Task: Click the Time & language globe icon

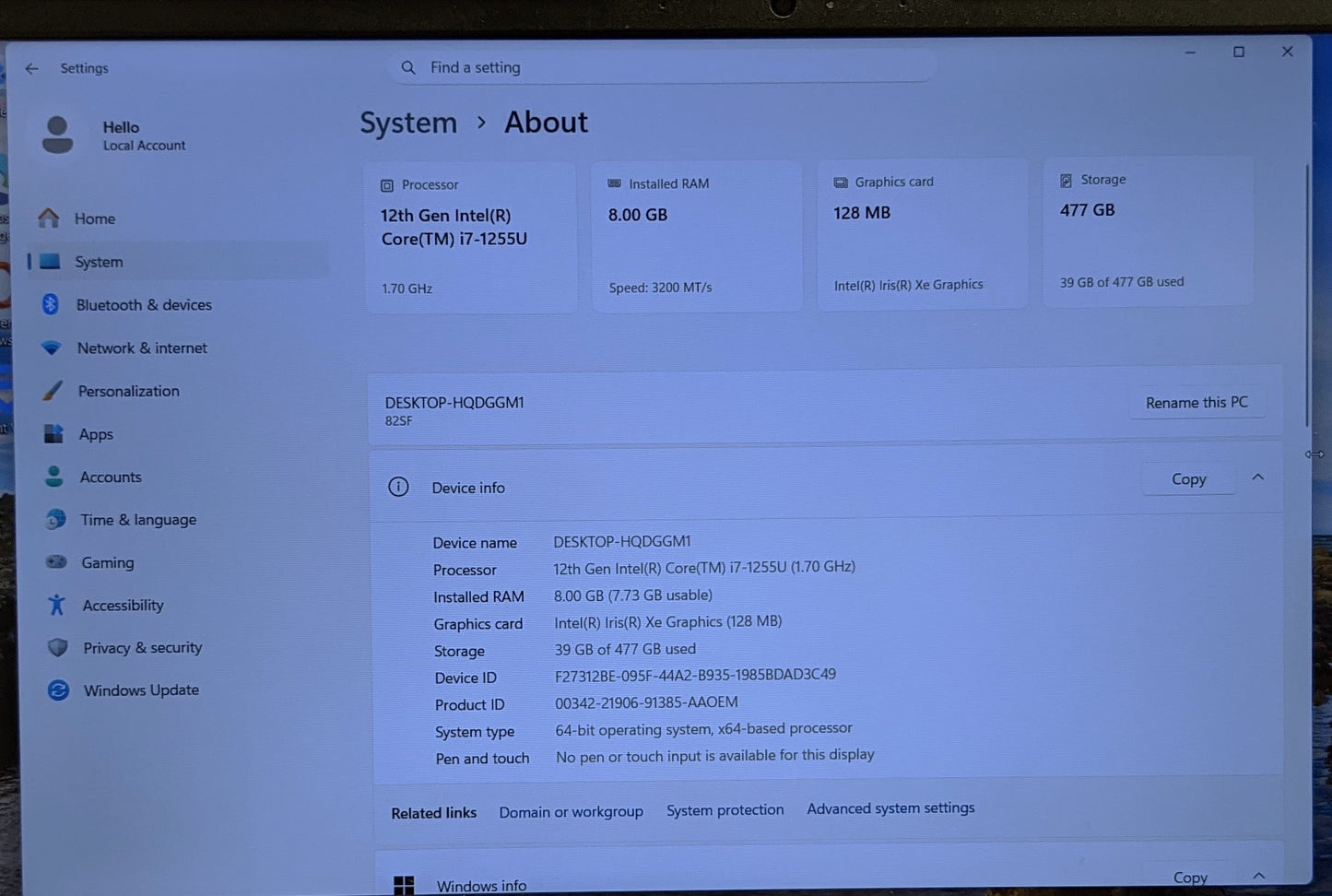Action: click(x=55, y=519)
